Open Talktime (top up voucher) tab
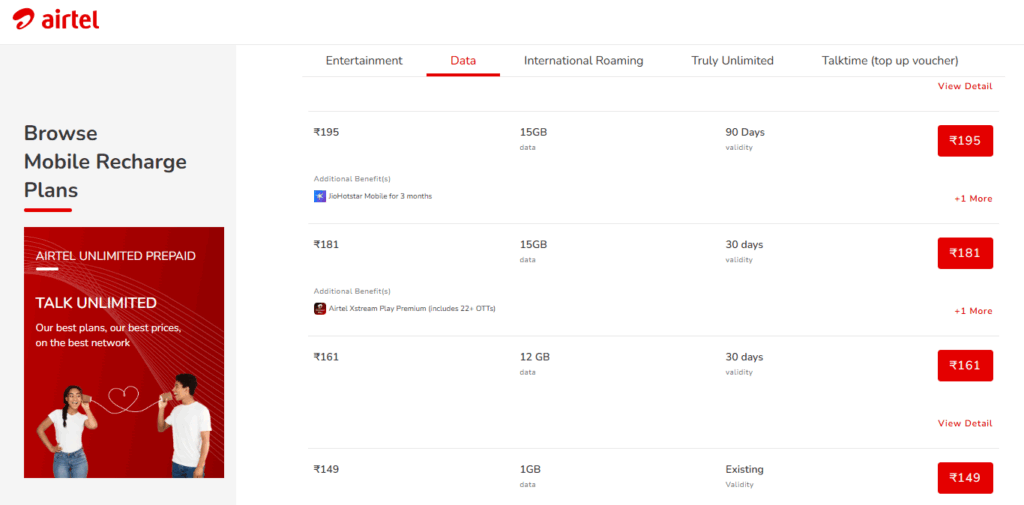This screenshot has width=1024, height=505. [890, 61]
